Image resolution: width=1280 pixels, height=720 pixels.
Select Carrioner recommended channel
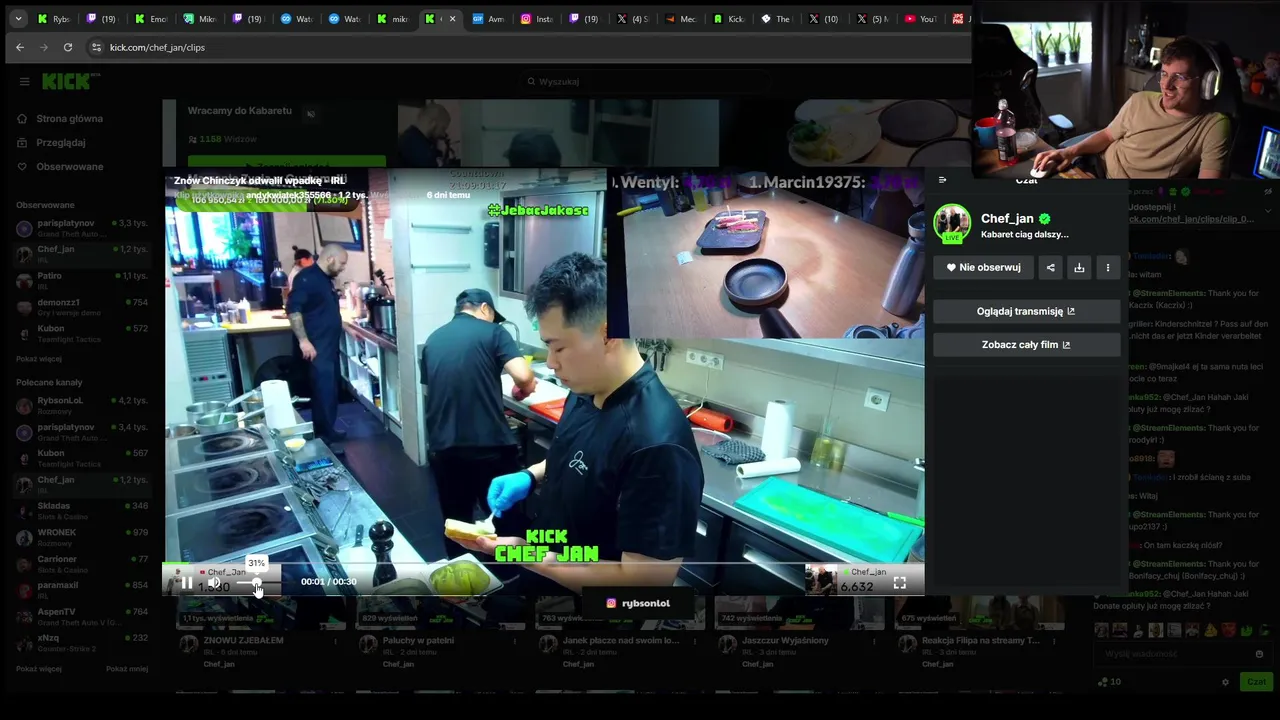point(80,563)
